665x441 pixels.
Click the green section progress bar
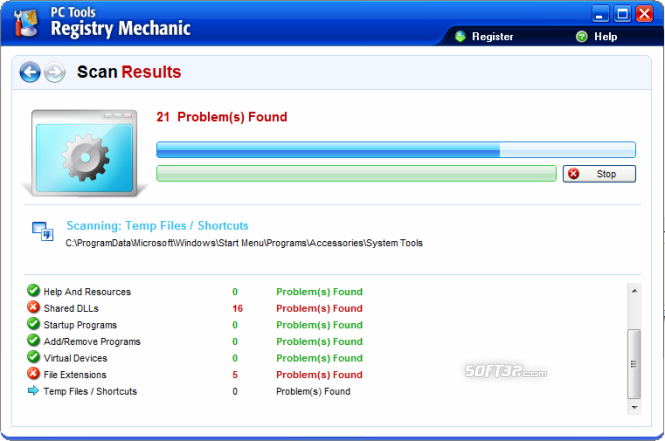point(356,173)
